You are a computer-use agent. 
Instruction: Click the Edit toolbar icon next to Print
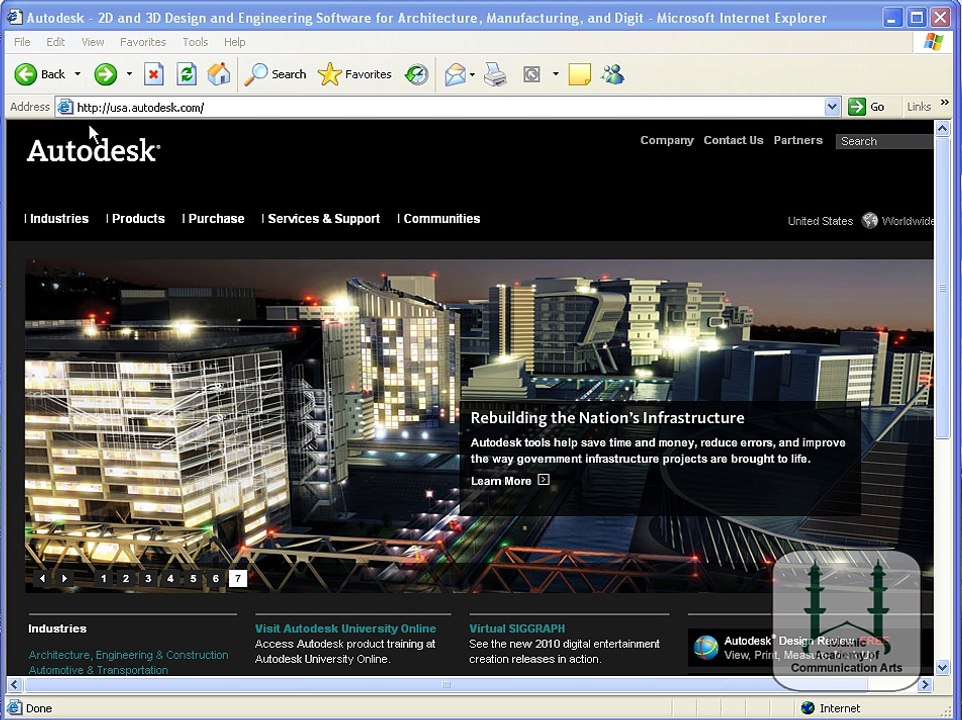click(x=532, y=74)
